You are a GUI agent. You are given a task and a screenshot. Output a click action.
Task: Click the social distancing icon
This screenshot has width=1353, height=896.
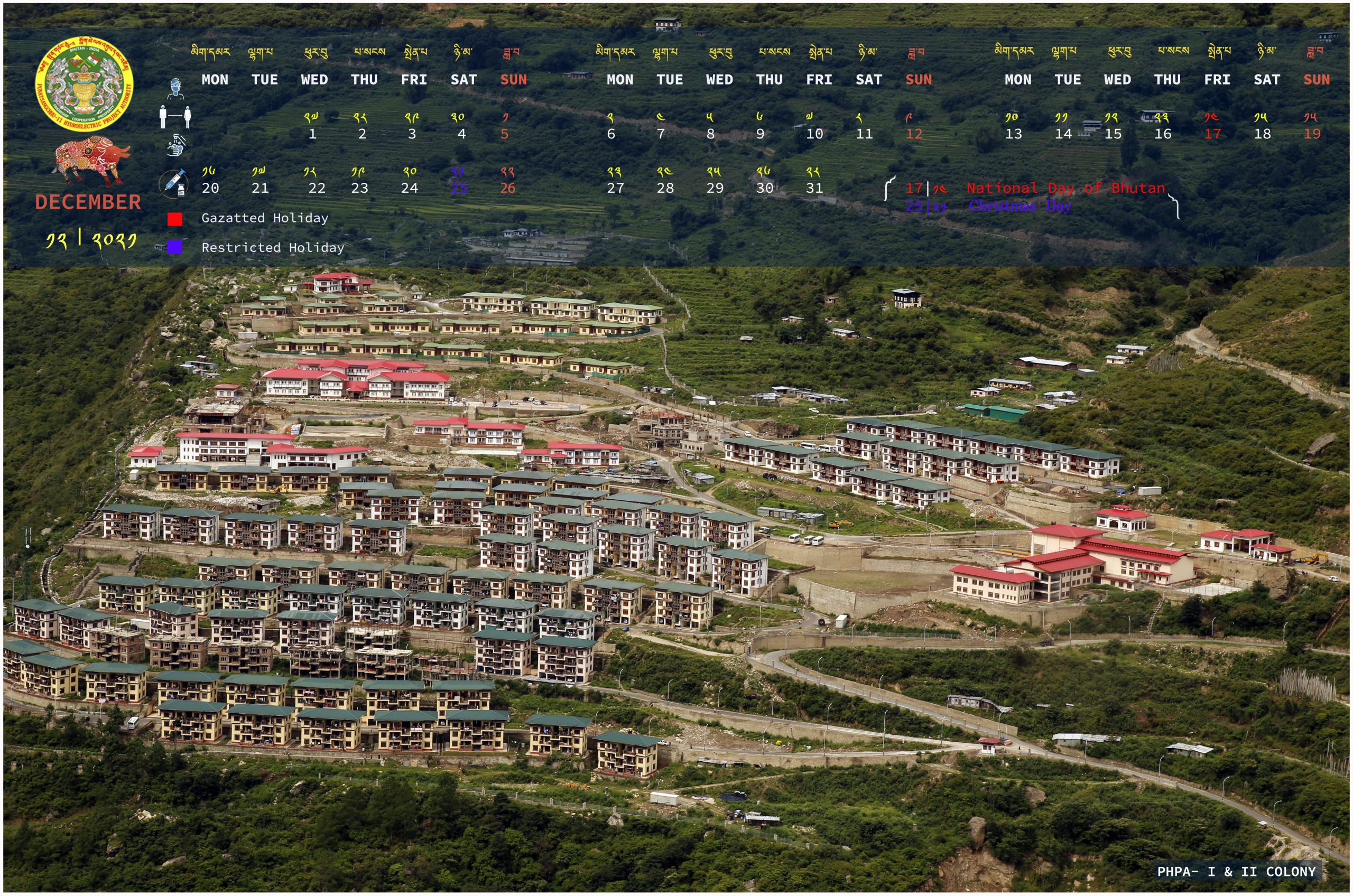point(175,117)
